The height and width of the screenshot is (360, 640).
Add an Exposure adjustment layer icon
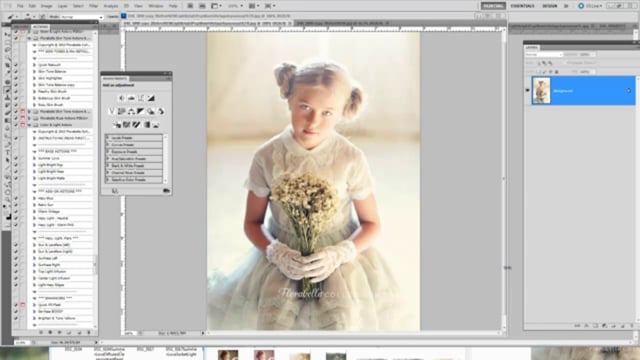pos(151,98)
